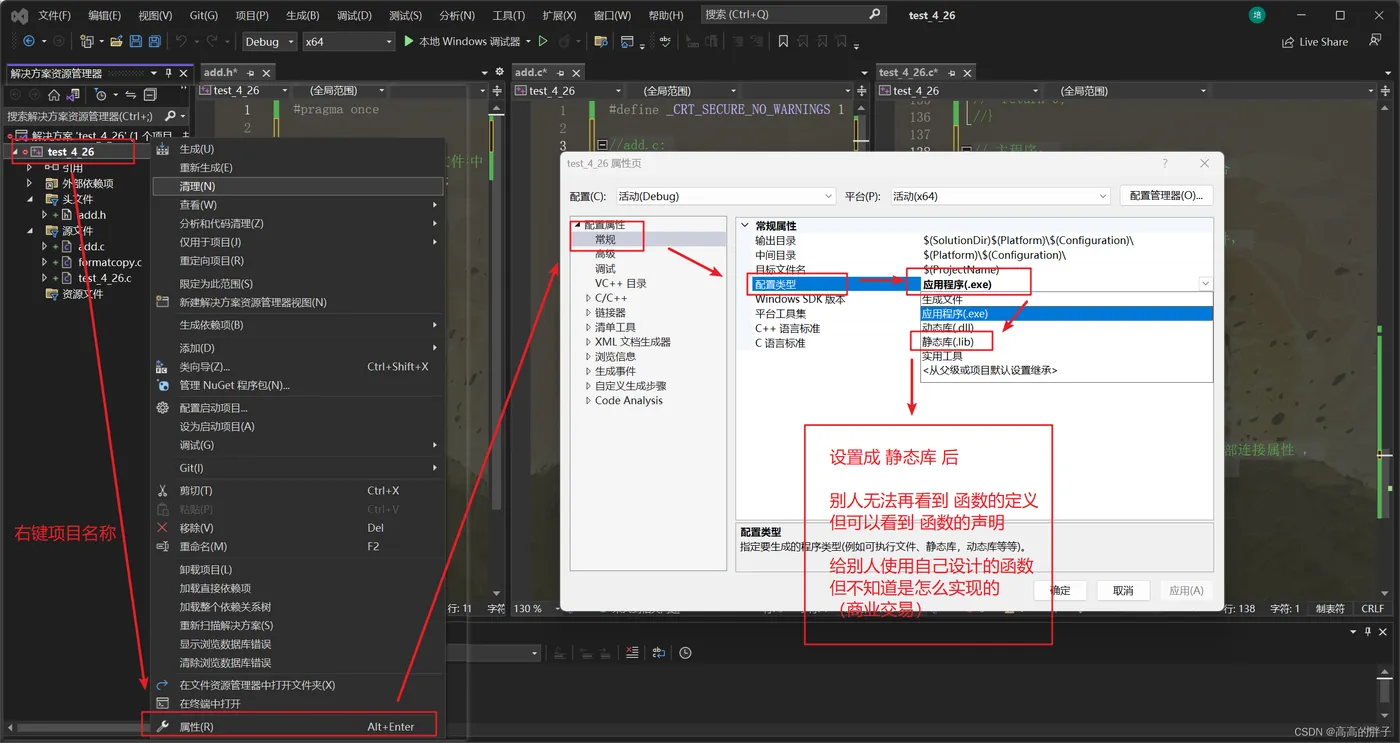Select add.h file in Solution Explorer

91,215
